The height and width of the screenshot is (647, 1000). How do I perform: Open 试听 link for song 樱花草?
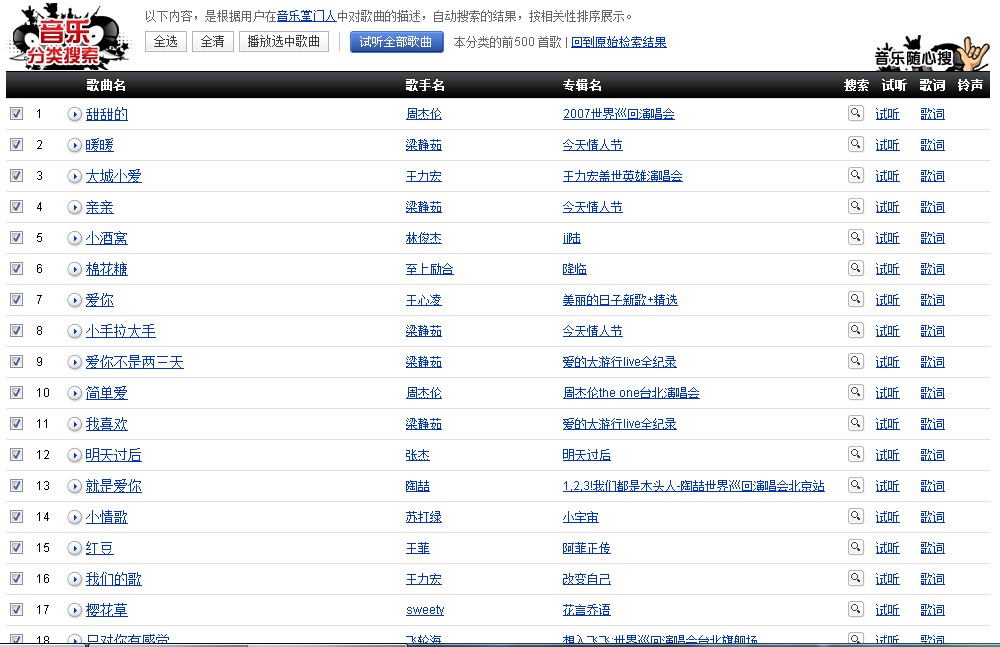[x=887, y=610]
